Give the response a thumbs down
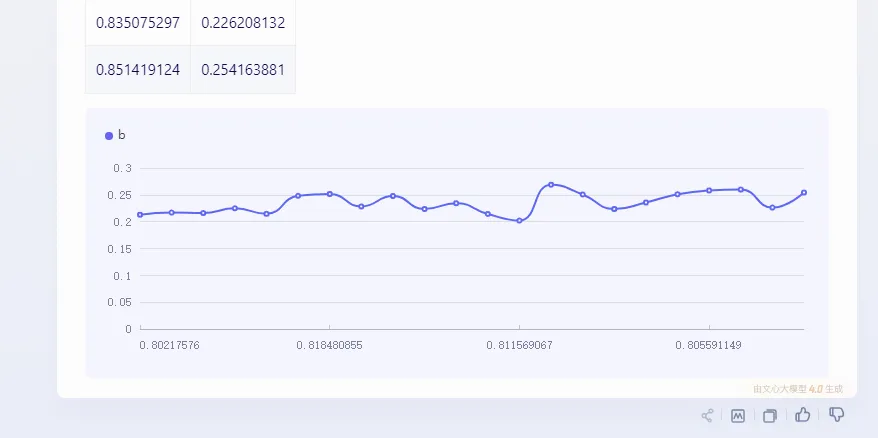The image size is (878, 438). coord(837,415)
